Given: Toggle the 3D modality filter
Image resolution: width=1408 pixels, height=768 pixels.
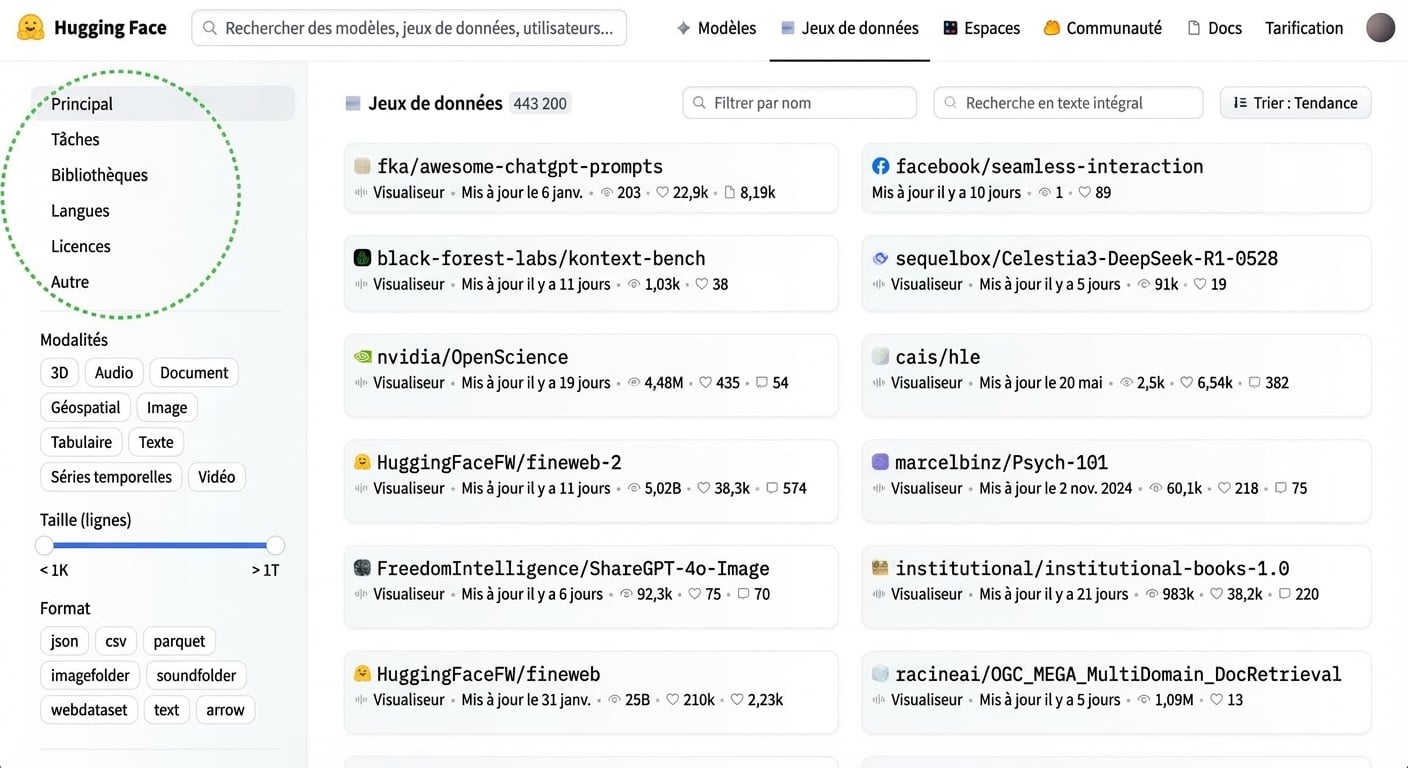Looking at the screenshot, I should click(x=60, y=373).
